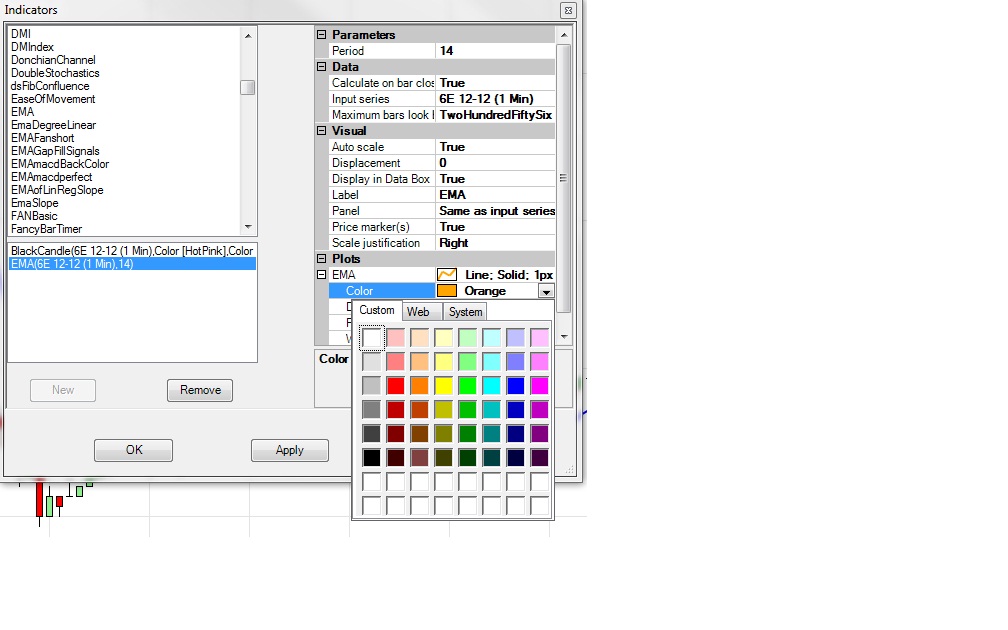This screenshot has width=1008, height=630.
Task: Pick the brown color swatch
Action: point(420,434)
